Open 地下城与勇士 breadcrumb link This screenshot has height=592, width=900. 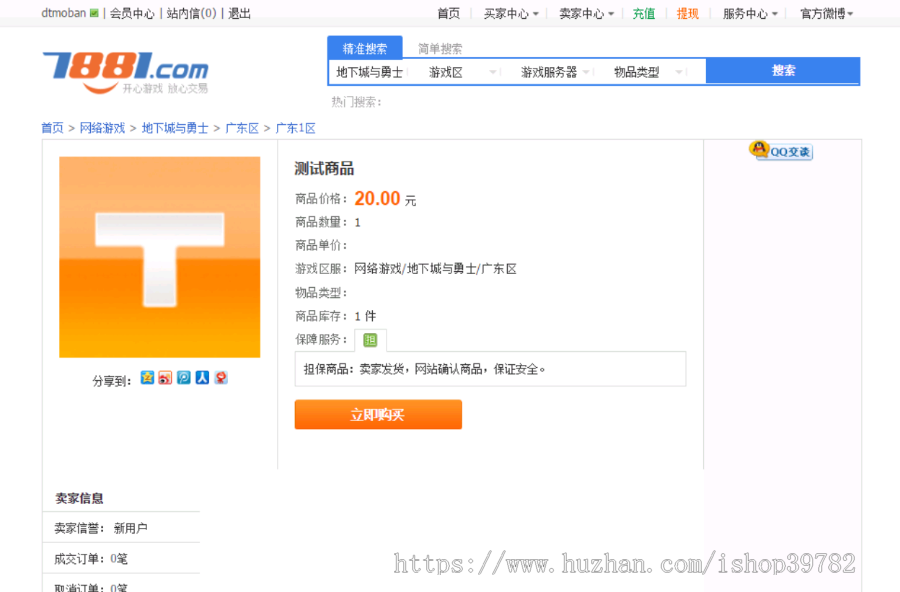(175, 128)
